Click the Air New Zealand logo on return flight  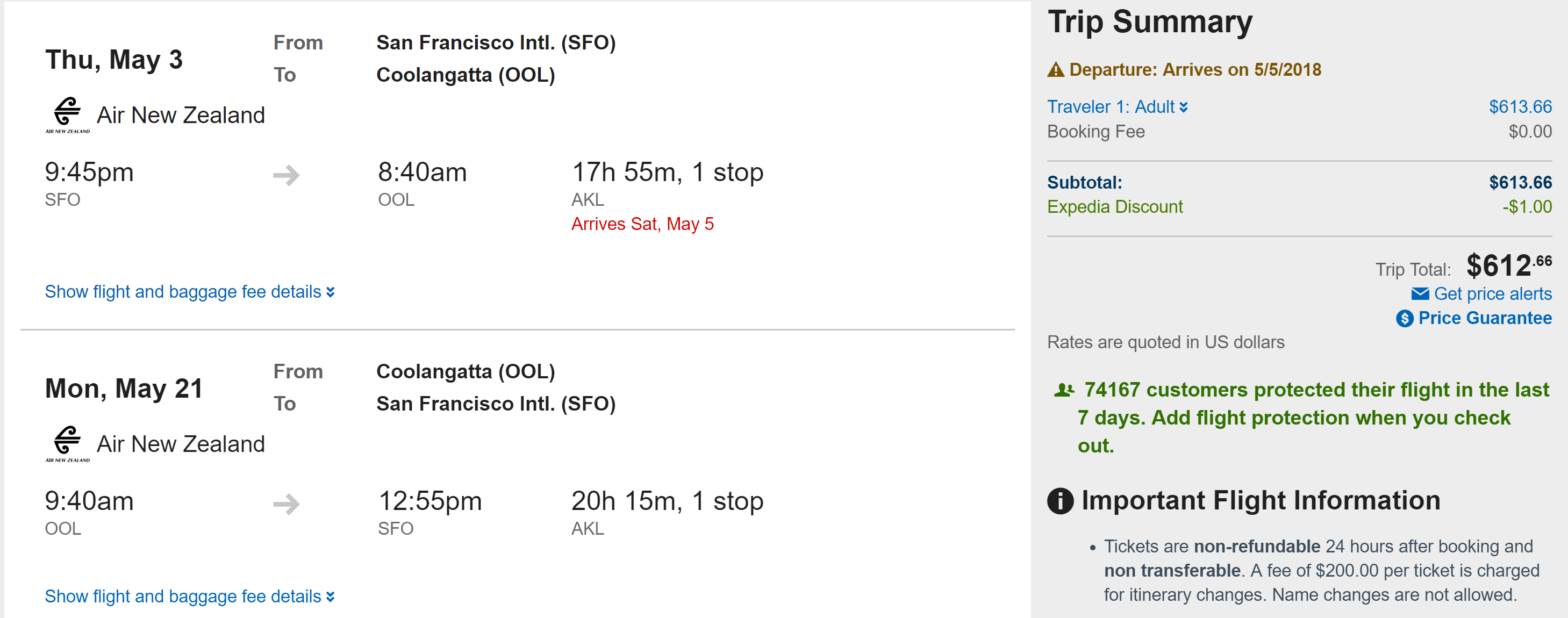(x=67, y=443)
